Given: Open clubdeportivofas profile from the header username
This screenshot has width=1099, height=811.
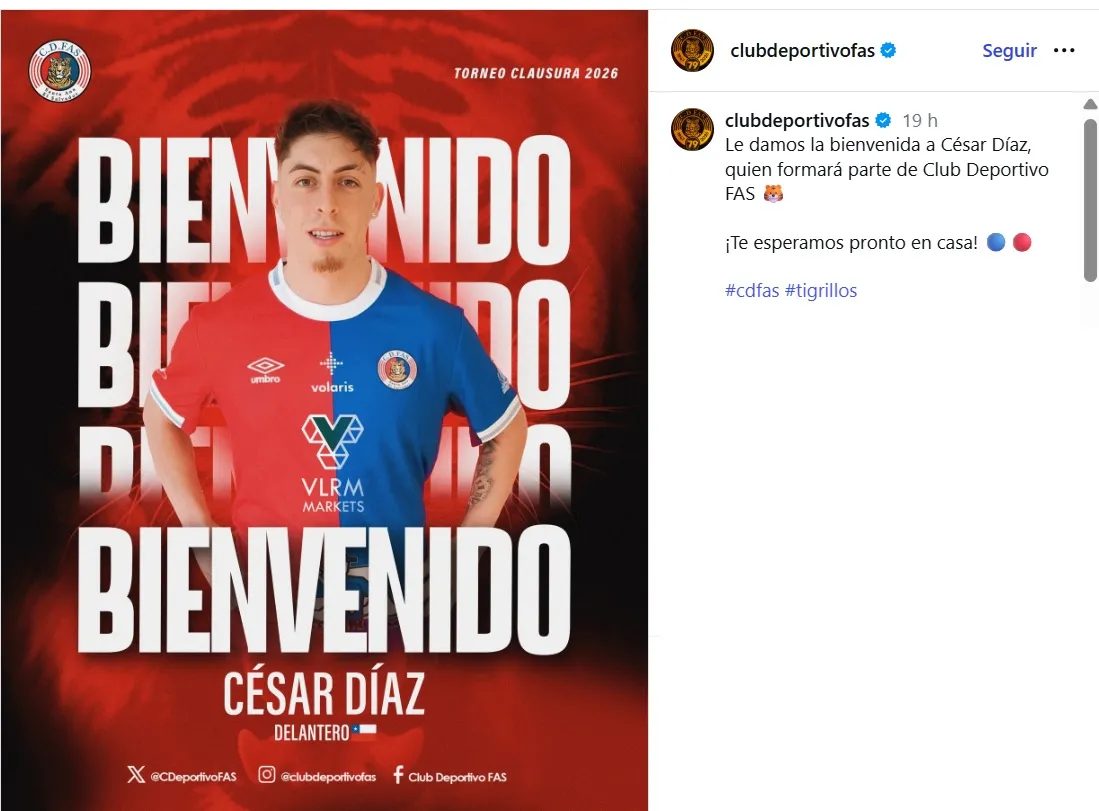Looking at the screenshot, I should pos(802,50).
